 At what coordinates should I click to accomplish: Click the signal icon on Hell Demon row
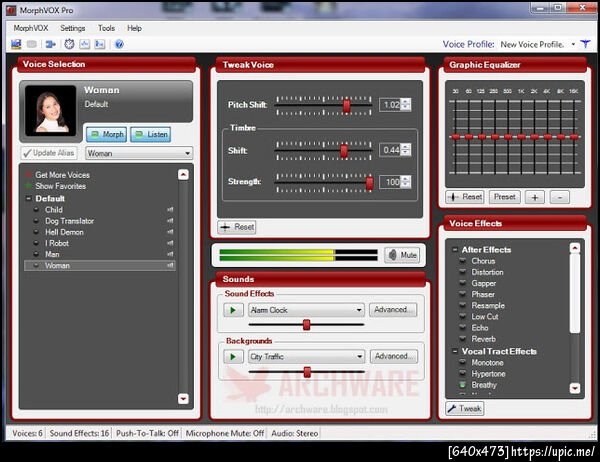[170, 232]
